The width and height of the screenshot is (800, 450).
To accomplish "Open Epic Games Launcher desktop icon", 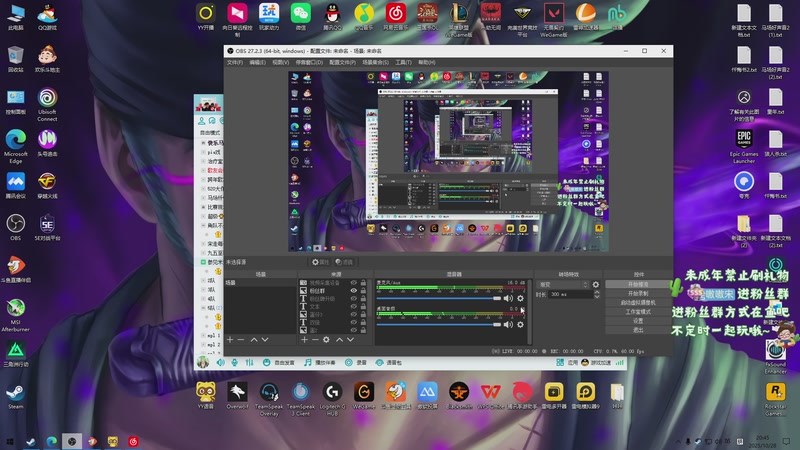I will coord(744,146).
